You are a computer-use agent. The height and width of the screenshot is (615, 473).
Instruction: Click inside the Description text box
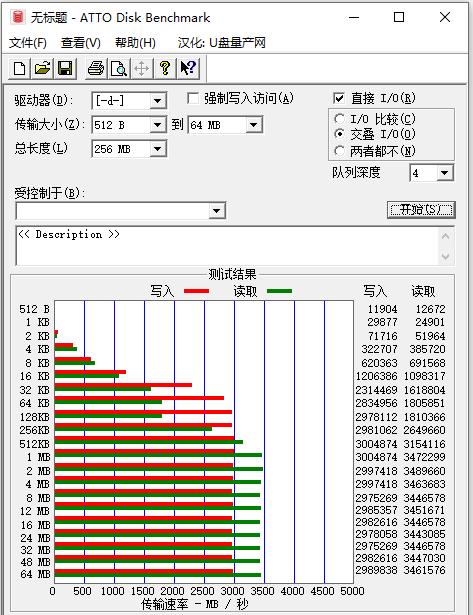[227, 246]
